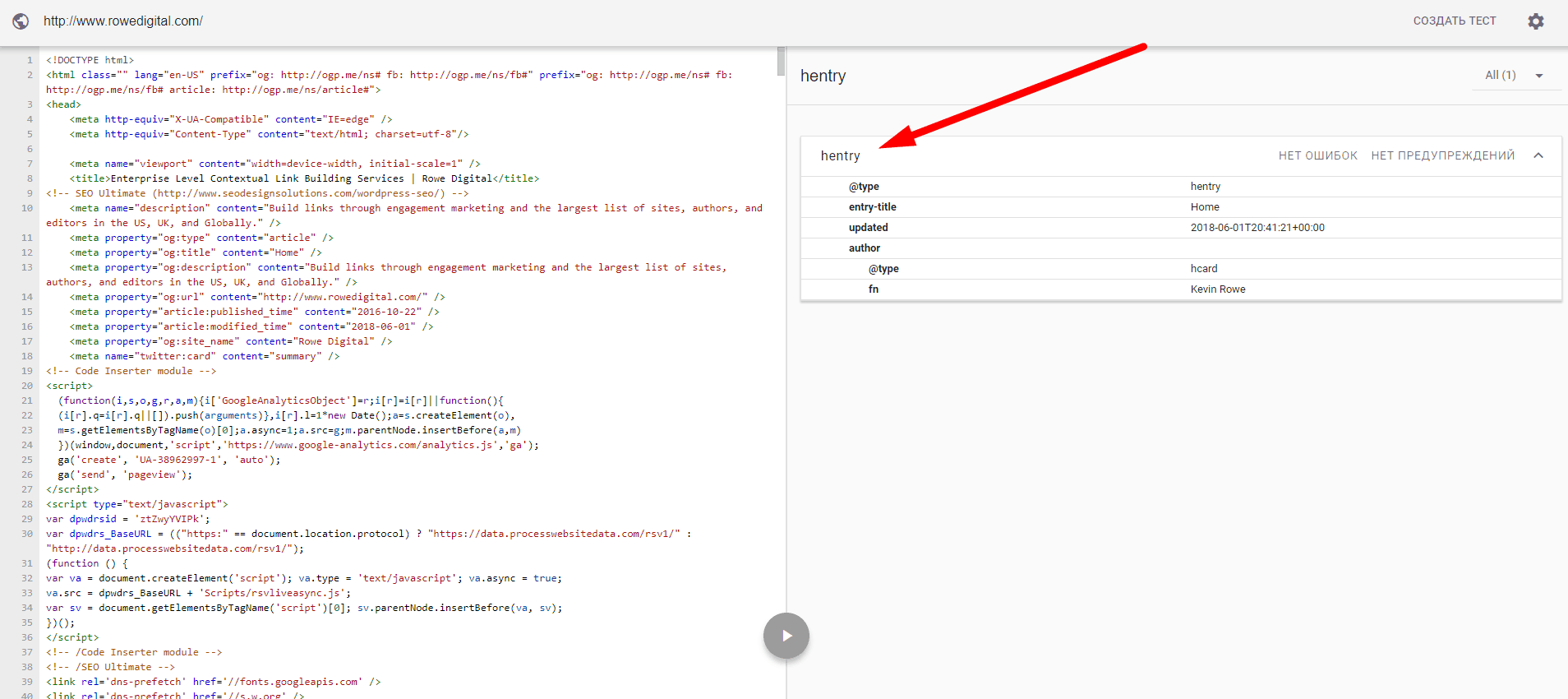Select the updated timestamp row
This screenshot has width=1568, height=699.
(1180, 228)
